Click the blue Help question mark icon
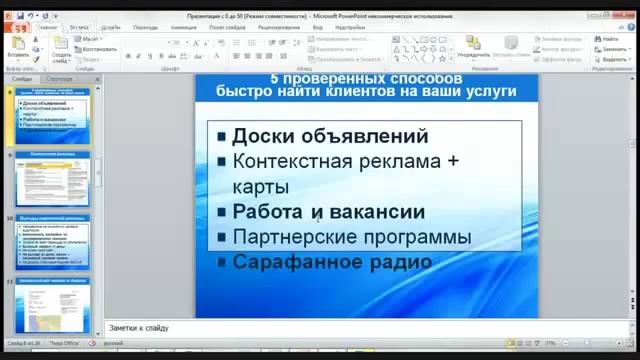Viewport: 640px width, 360px height. [631, 27]
